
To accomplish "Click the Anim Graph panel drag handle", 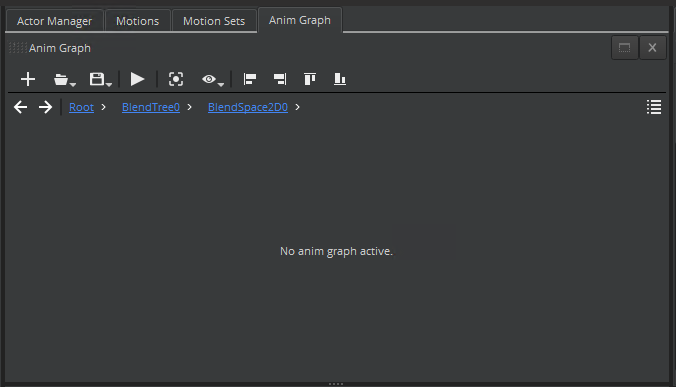I will (18, 48).
